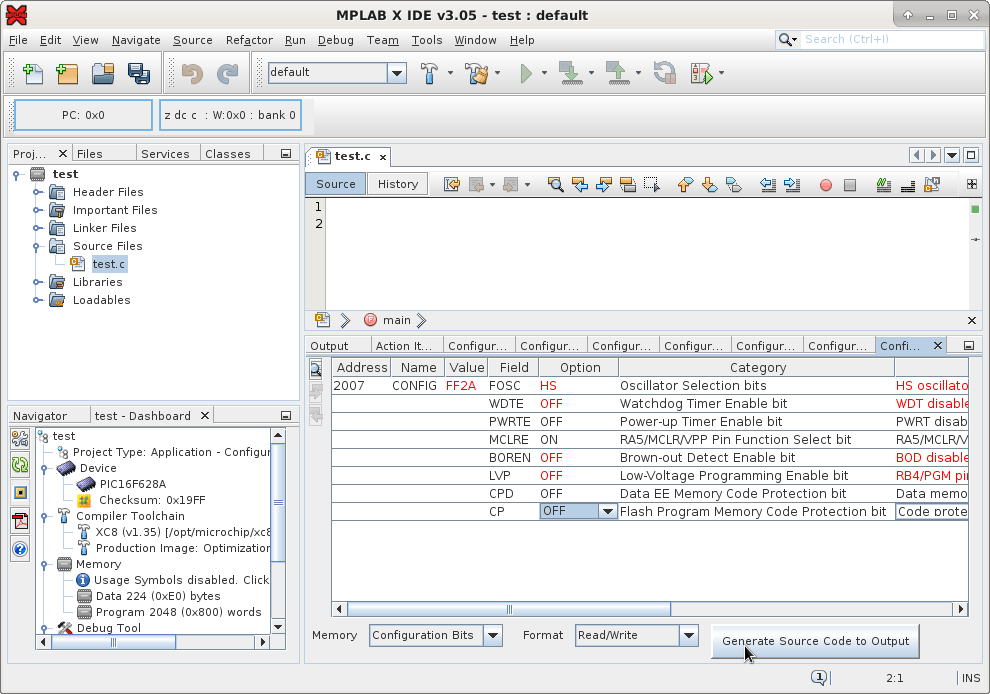
Task: Create a new project from the toolbar
Action: click(x=66, y=73)
